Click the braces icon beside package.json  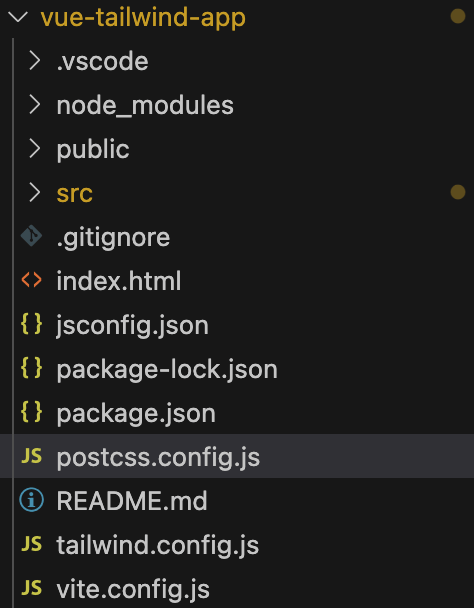[x=31, y=411]
